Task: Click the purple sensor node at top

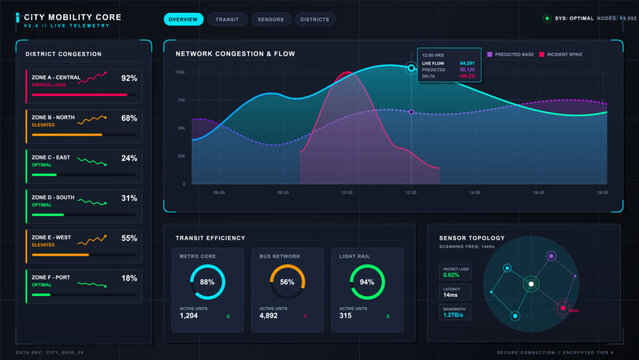Action: tap(551, 256)
